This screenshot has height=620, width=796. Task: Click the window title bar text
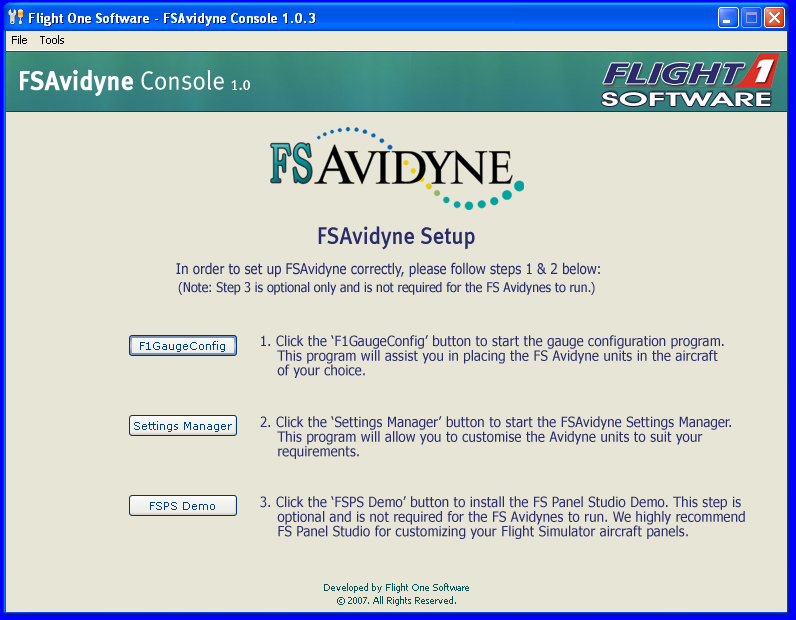[x=172, y=18]
